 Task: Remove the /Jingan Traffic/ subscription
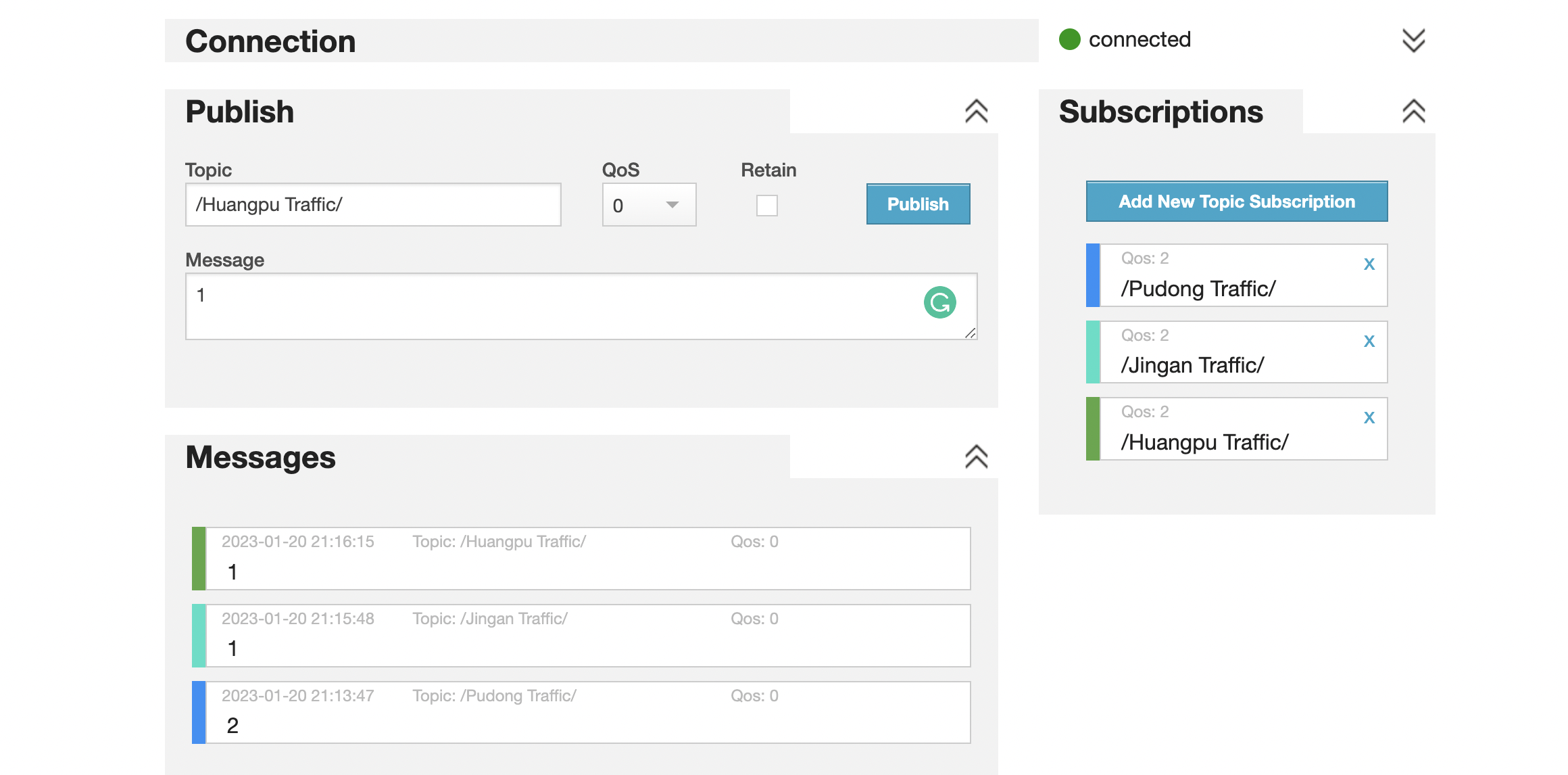[x=1369, y=342]
